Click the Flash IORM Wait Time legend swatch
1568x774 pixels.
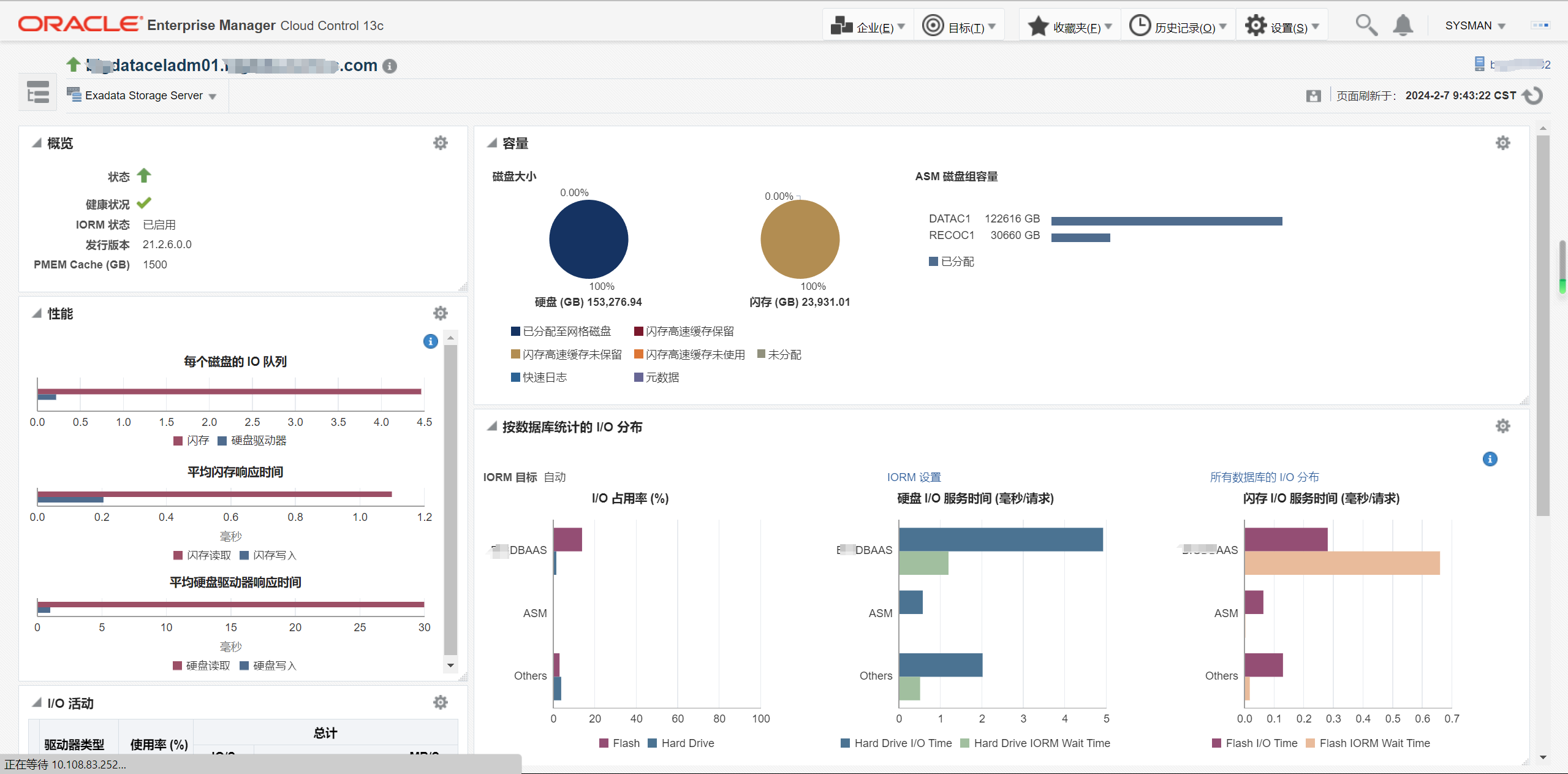tap(1311, 743)
